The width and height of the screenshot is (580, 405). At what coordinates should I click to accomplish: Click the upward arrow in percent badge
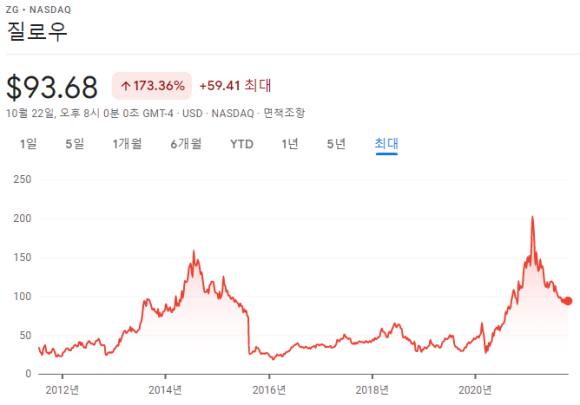pyautogui.click(x=126, y=86)
